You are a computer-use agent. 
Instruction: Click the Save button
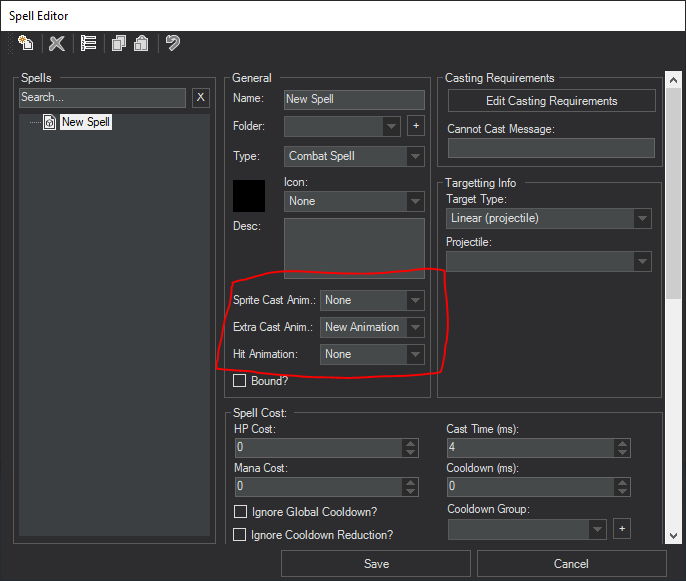(x=376, y=564)
